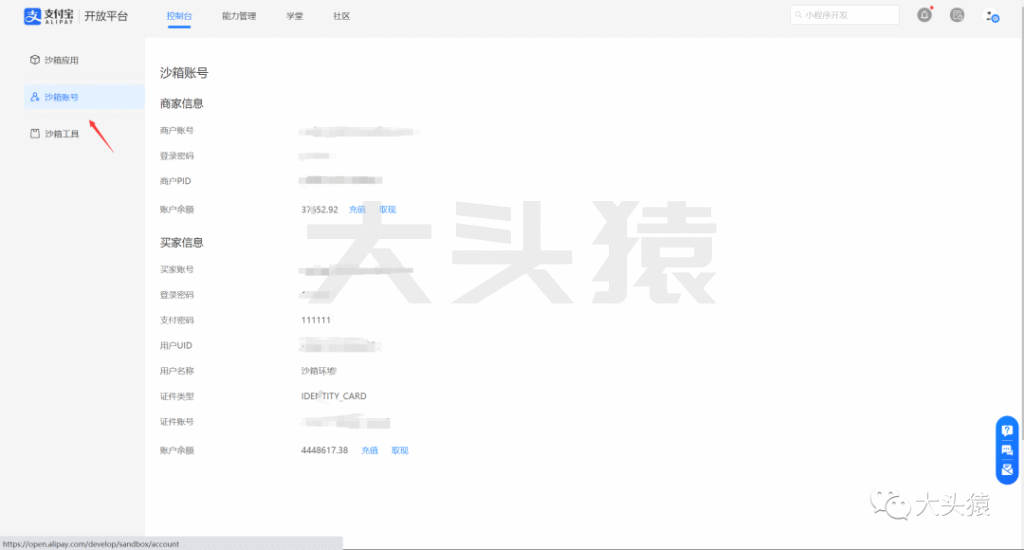Screen dimensions: 1024x550
Task: Open 沙箱工具 in the sidebar
Action: coord(84,134)
